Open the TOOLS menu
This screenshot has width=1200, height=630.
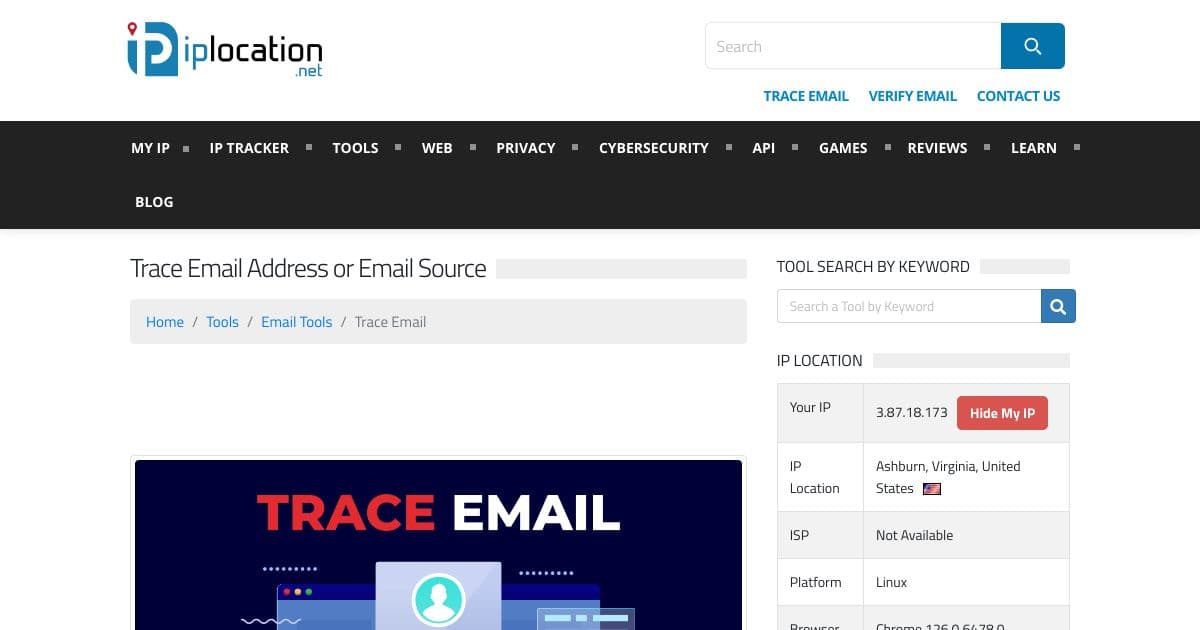click(x=355, y=147)
